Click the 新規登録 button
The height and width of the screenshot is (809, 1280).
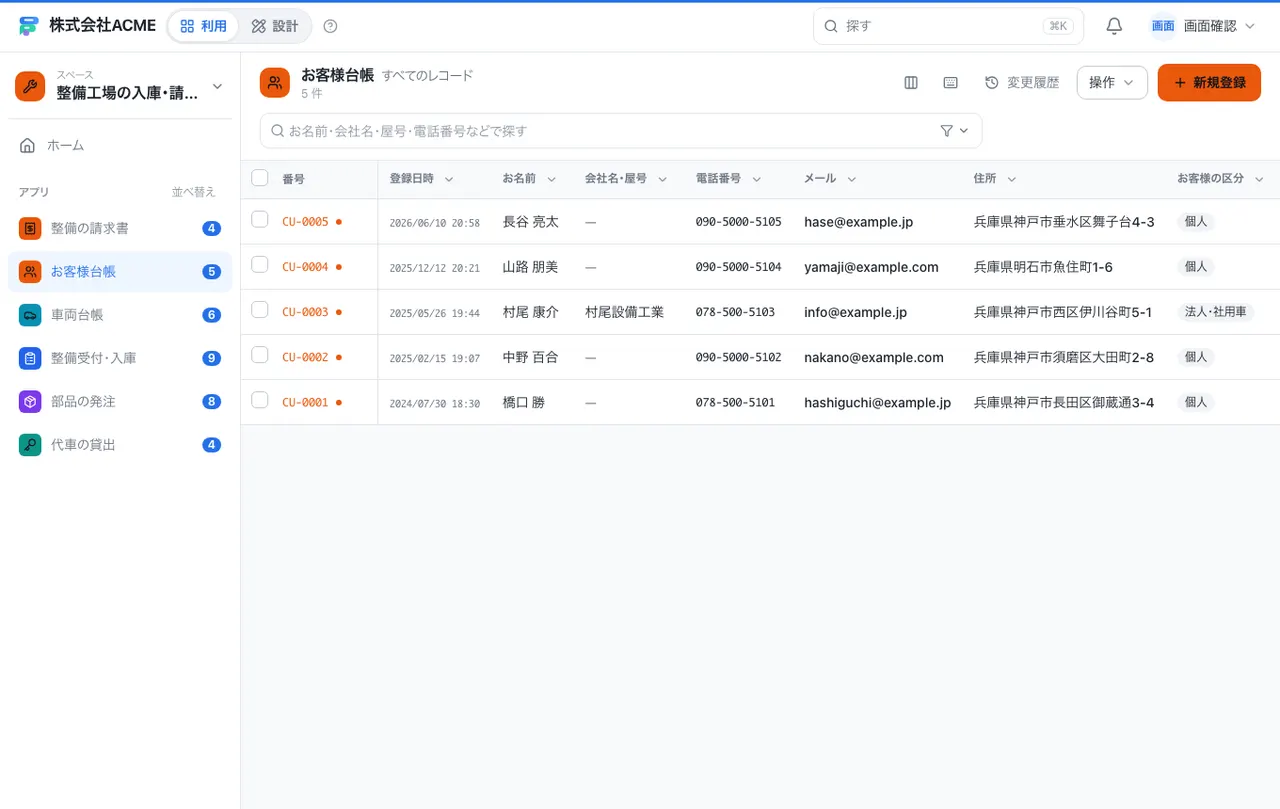coord(1209,83)
